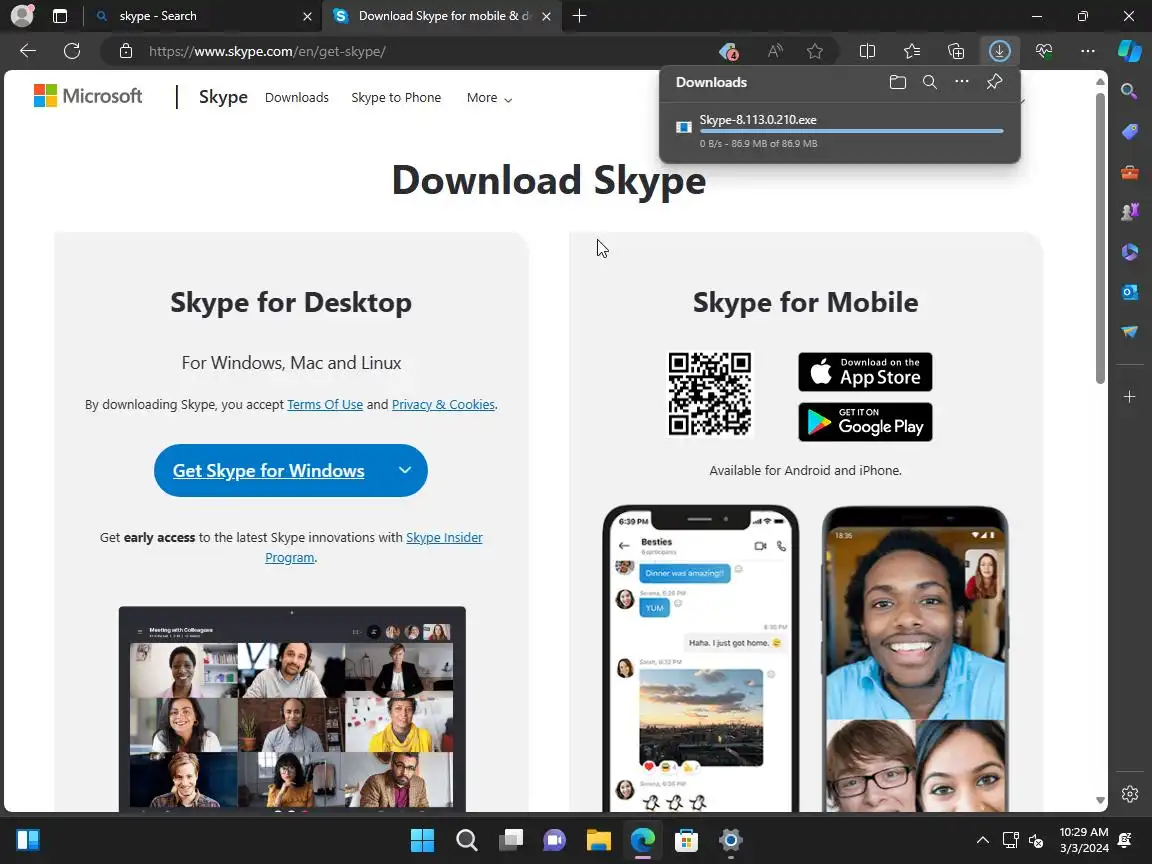
Task: Open the Privacy & Cookies link
Action: tap(443, 405)
